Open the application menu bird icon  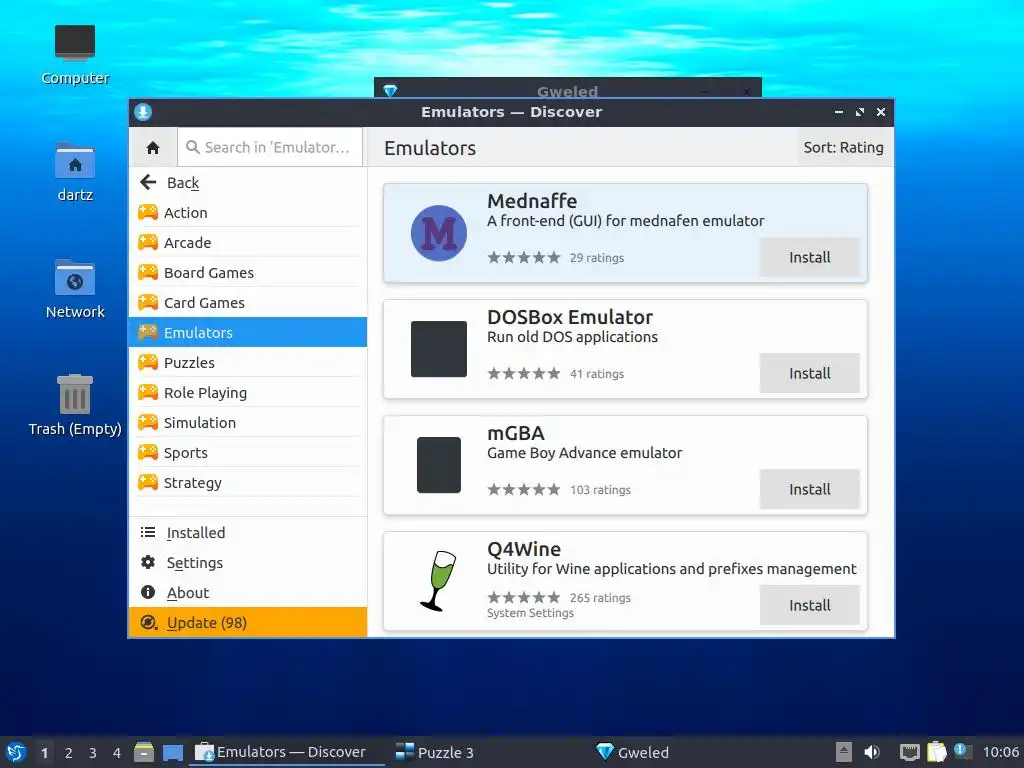click(x=16, y=752)
